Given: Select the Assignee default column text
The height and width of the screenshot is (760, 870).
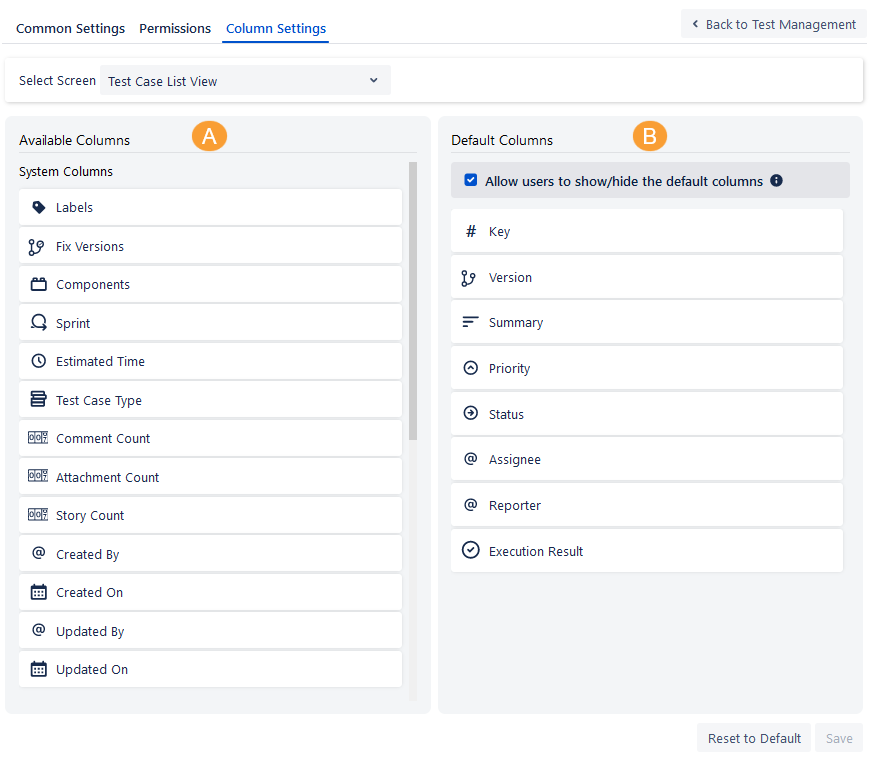Looking at the screenshot, I should [514, 460].
